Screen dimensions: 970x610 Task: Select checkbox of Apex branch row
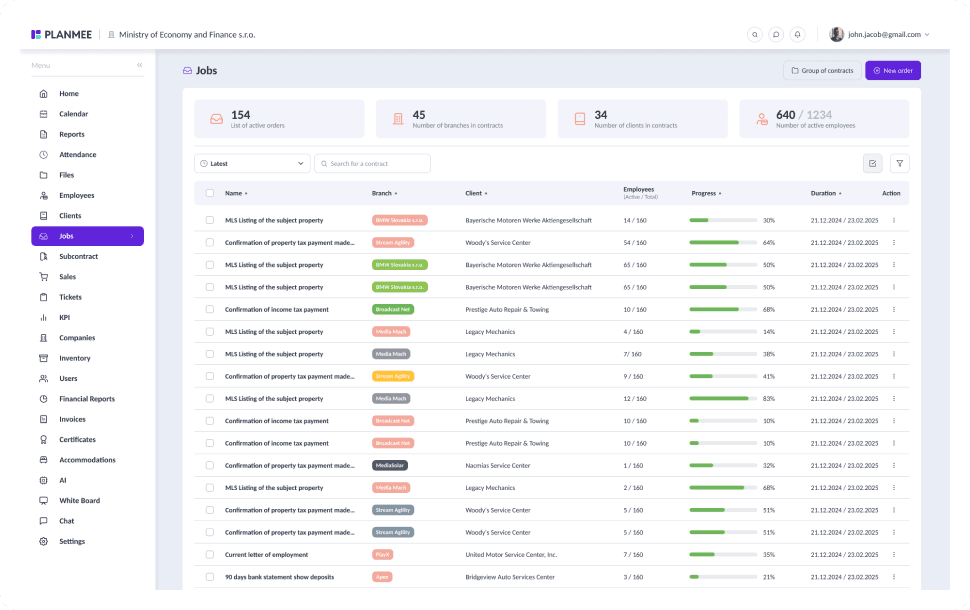[210, 577]
